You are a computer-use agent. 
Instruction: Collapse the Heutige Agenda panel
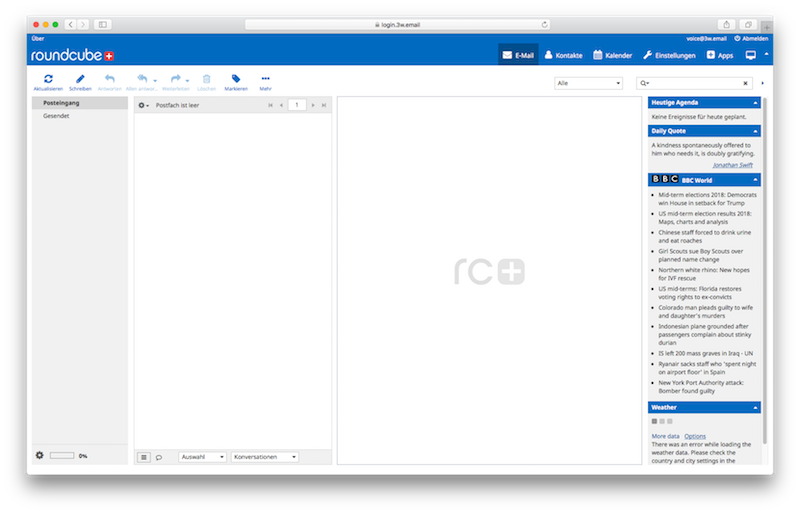(756, 102)
